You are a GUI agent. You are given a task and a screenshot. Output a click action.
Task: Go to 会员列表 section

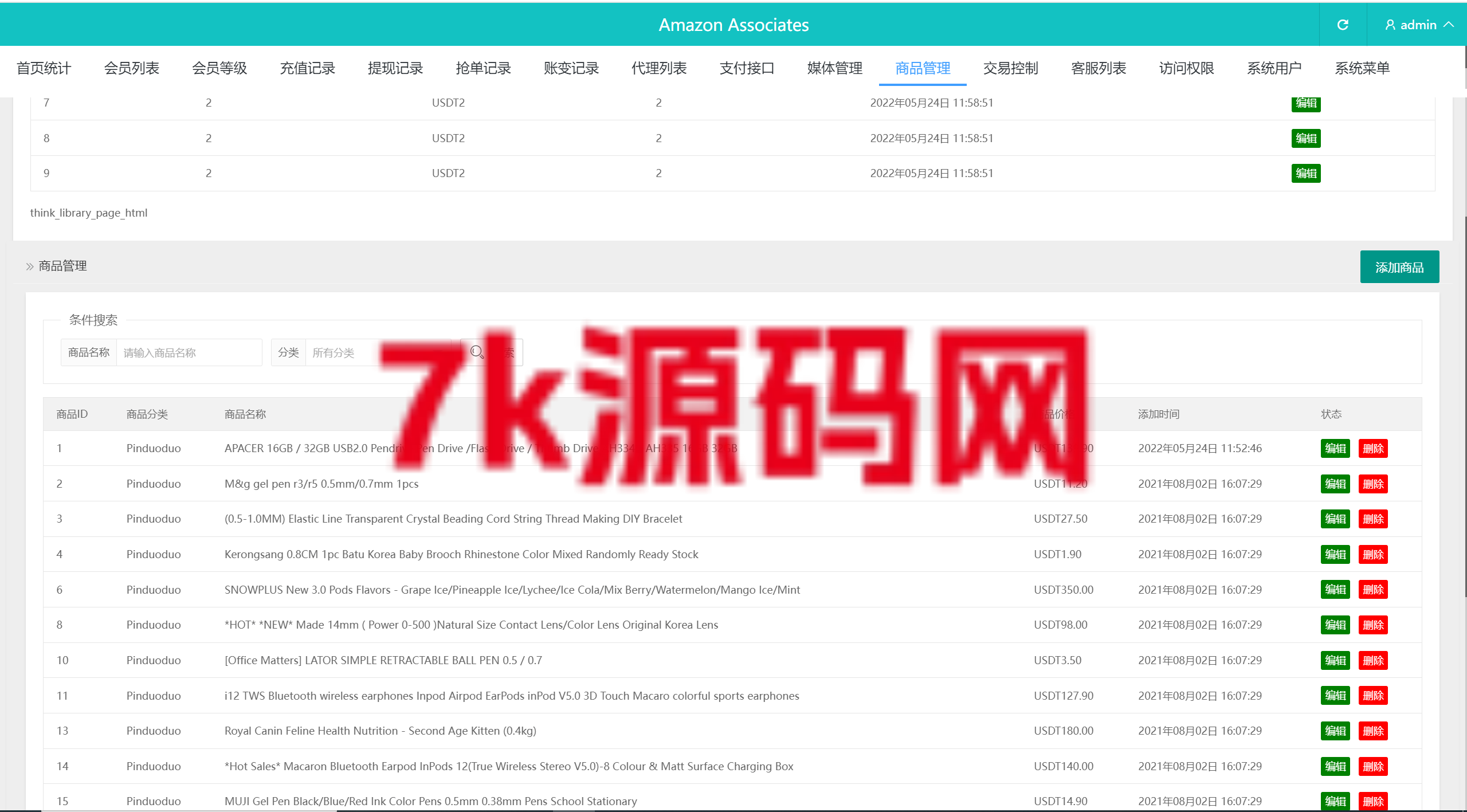click(x=132, y=68)
